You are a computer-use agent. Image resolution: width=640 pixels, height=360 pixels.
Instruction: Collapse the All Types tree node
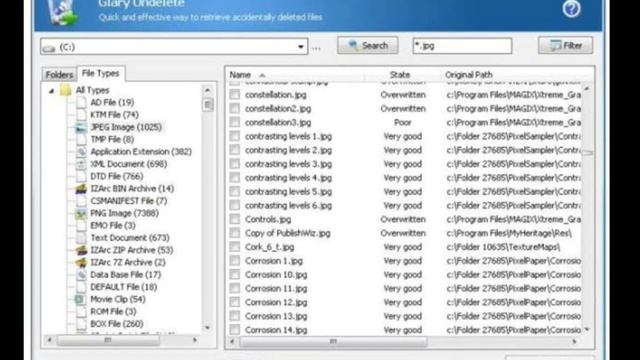click(x=52, y=91)
